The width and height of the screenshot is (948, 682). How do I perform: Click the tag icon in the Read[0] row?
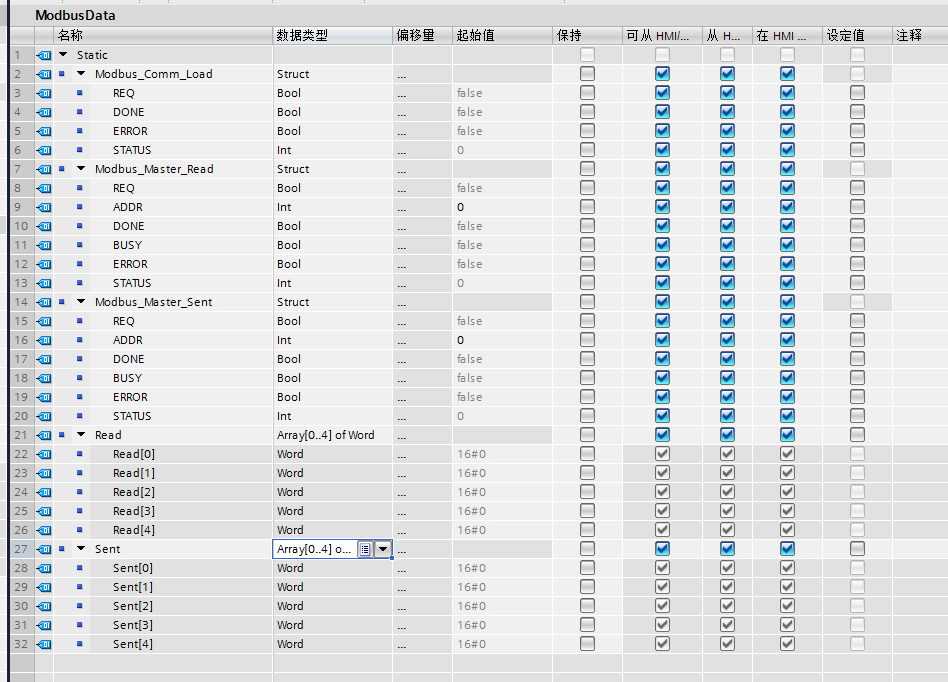click(44, 454)
